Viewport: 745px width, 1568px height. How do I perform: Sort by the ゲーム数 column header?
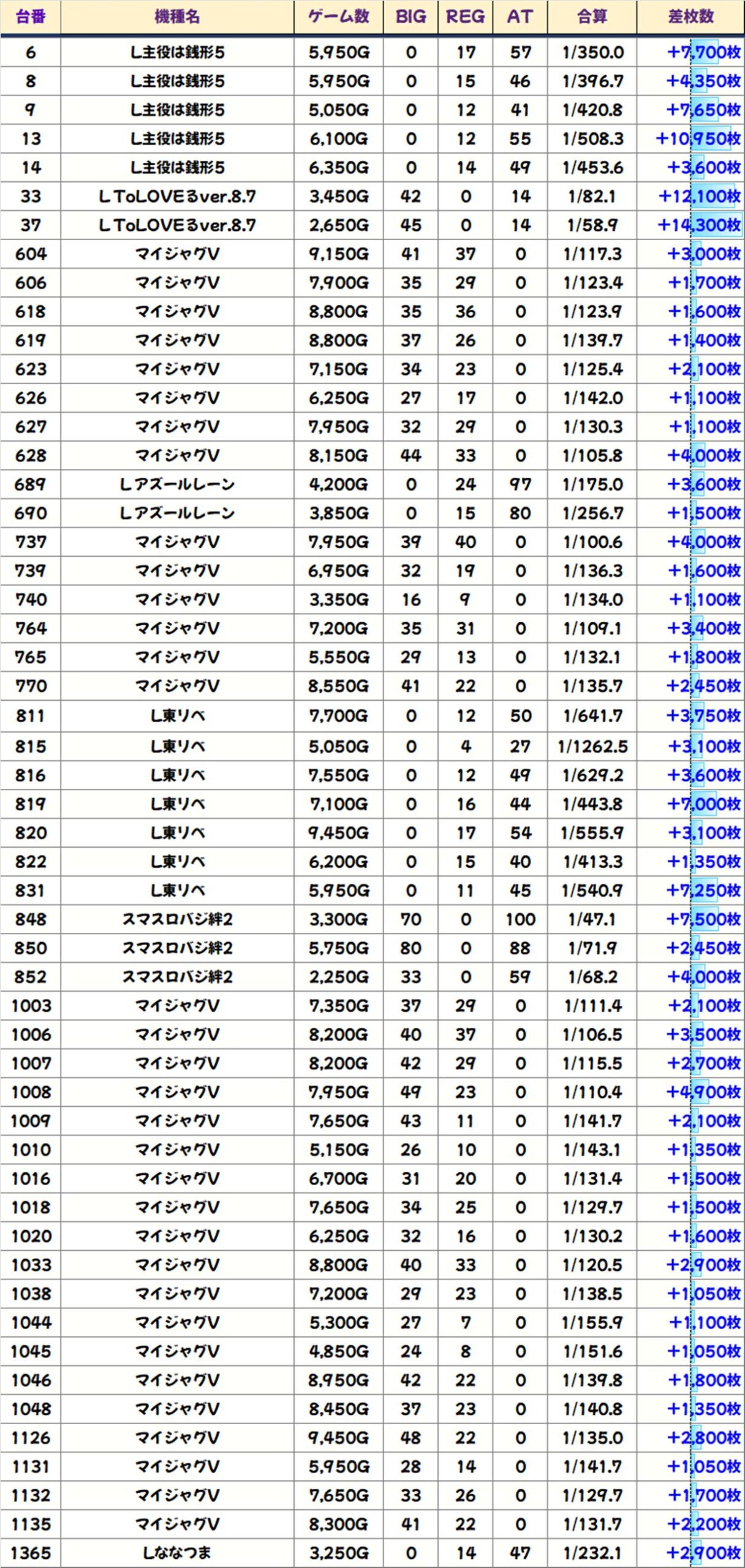coord(338,17)
